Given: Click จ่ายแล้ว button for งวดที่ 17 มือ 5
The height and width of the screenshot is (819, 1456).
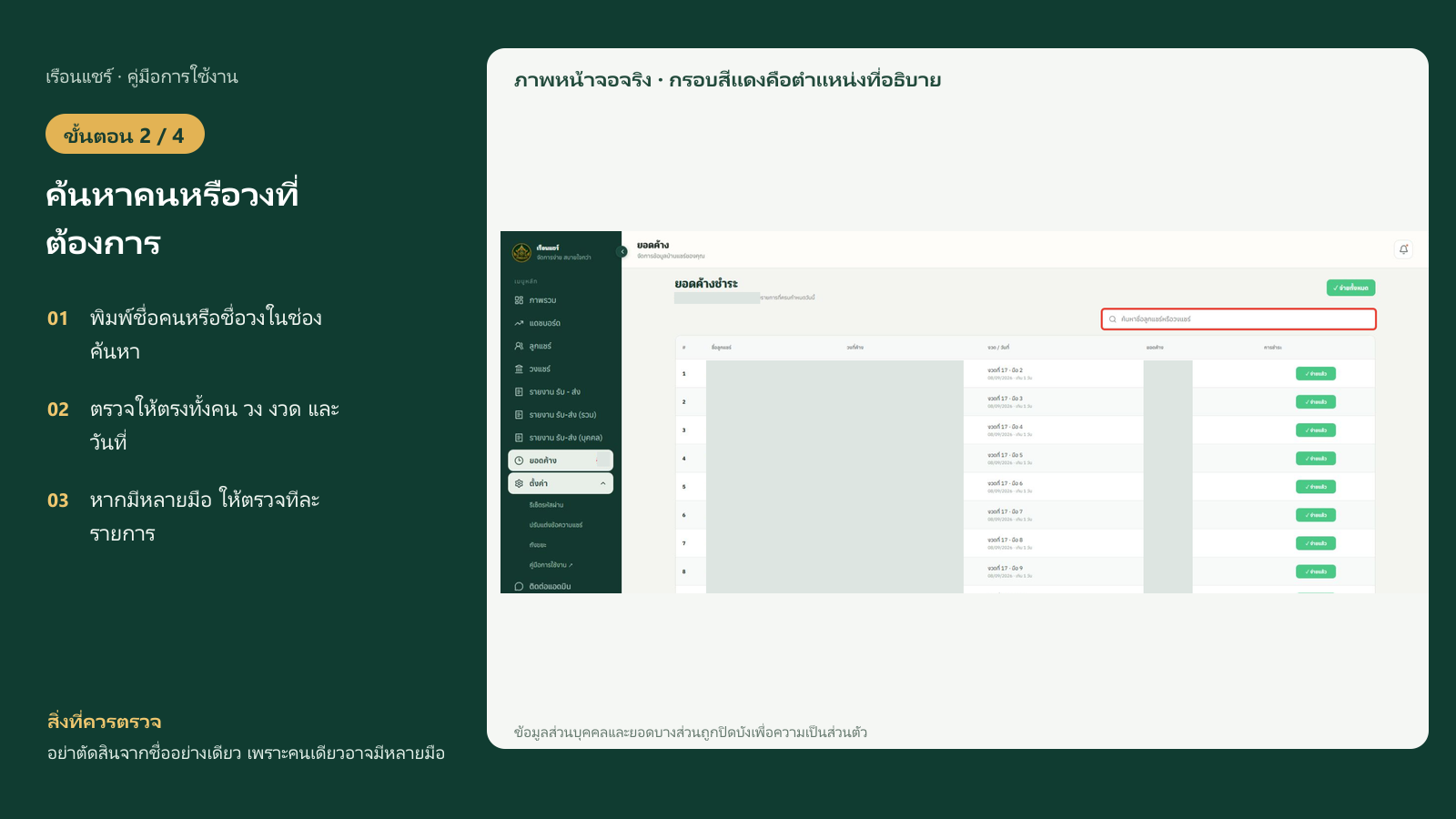Looking at the screenshot, I should [x=1316, y=459].
